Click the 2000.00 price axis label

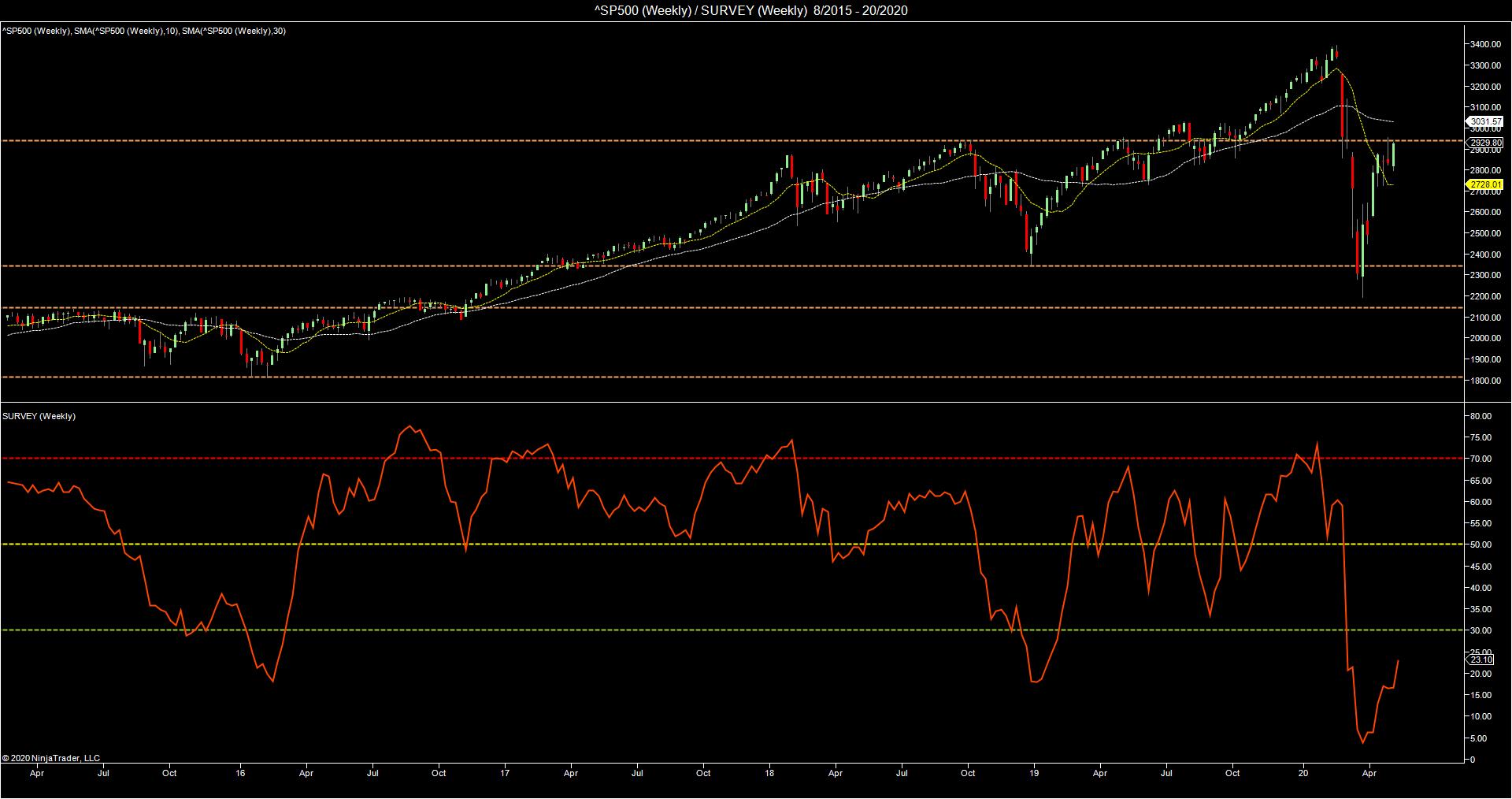click(x=1484, y=339)
